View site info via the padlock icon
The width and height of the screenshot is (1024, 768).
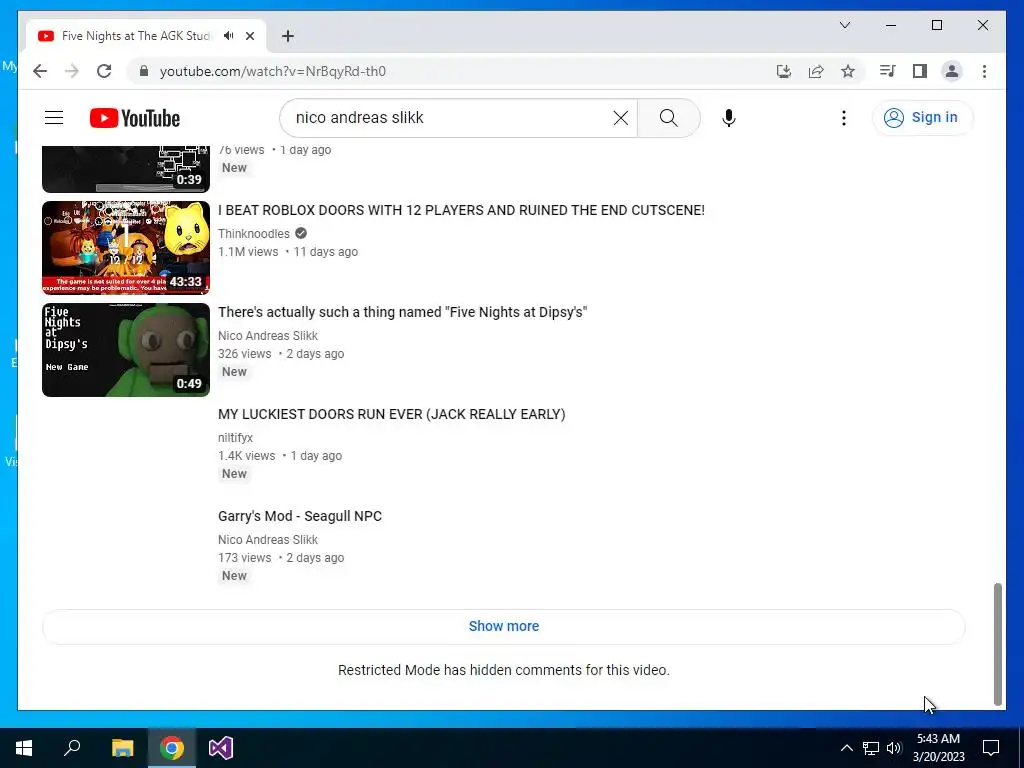[144, 71]
